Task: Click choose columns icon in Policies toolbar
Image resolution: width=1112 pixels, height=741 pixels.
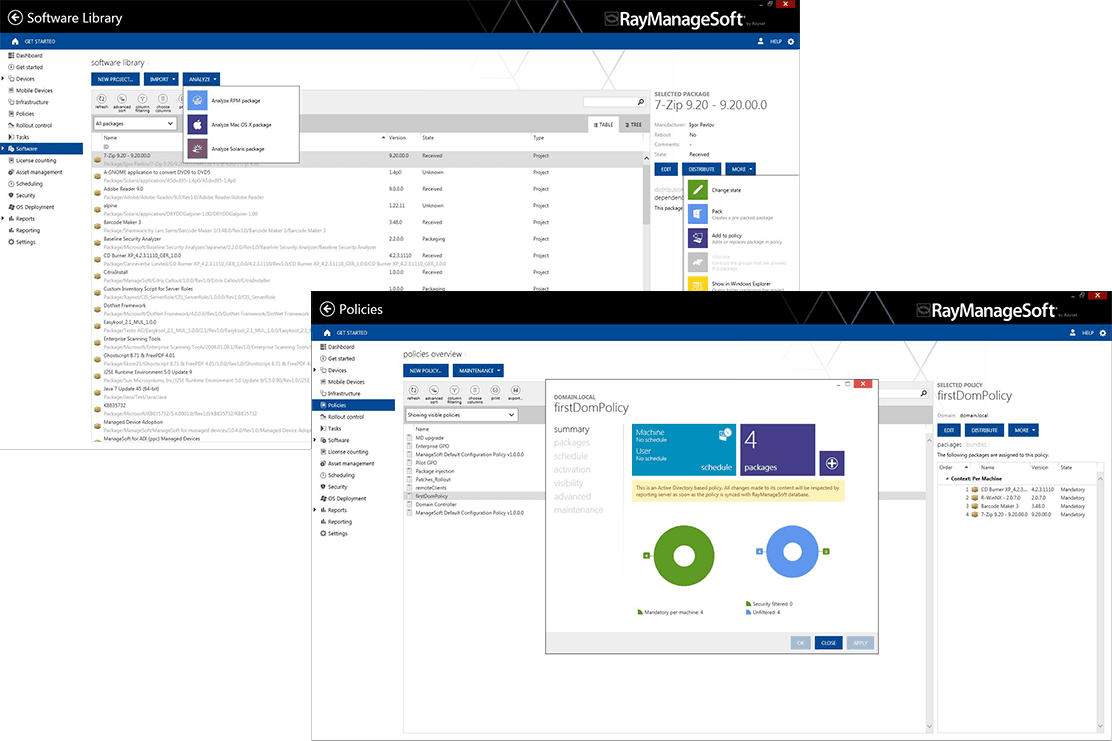Action: [475, 391]
